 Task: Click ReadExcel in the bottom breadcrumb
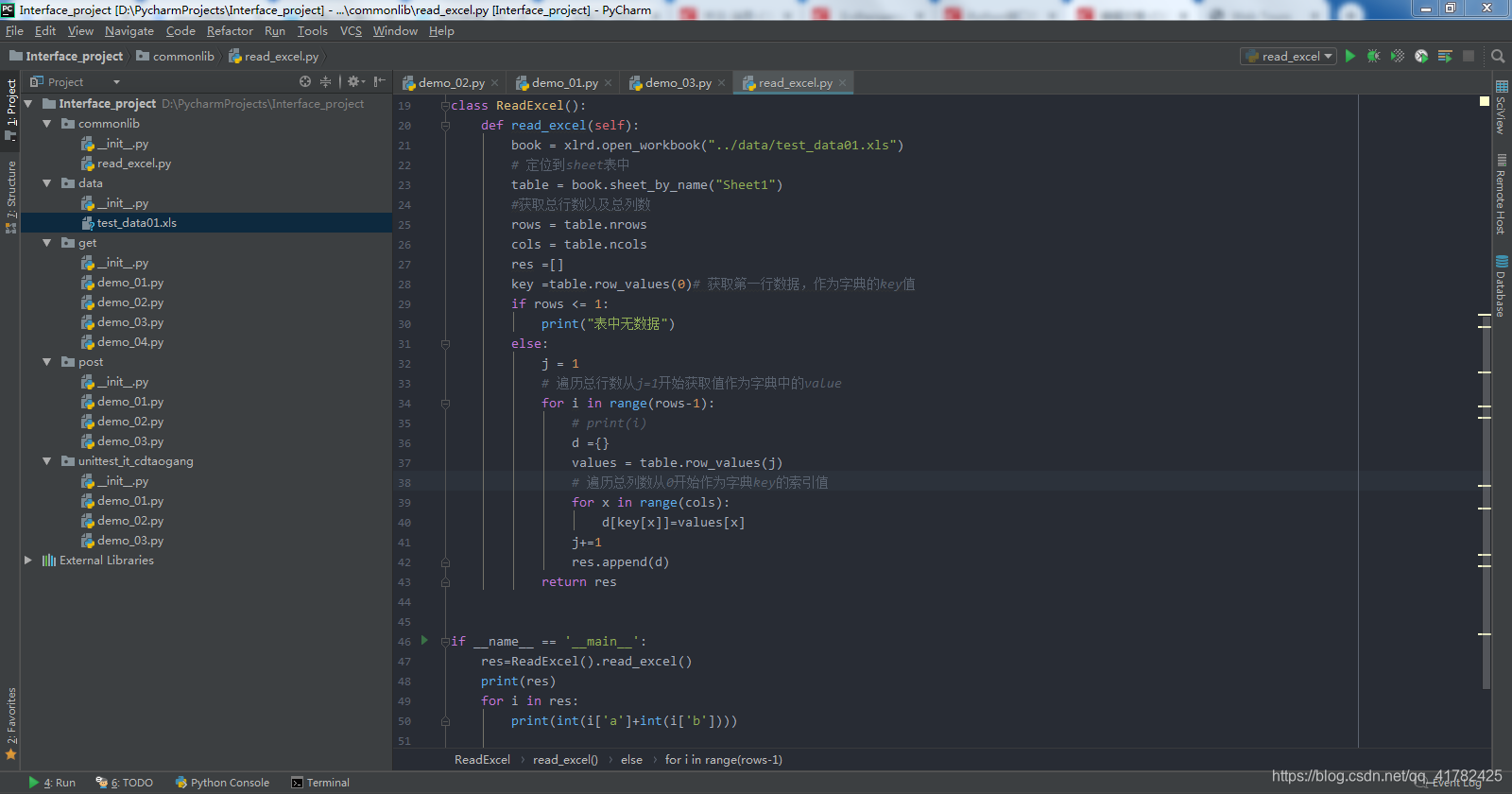pyautogui.click(x=482, y=760)
